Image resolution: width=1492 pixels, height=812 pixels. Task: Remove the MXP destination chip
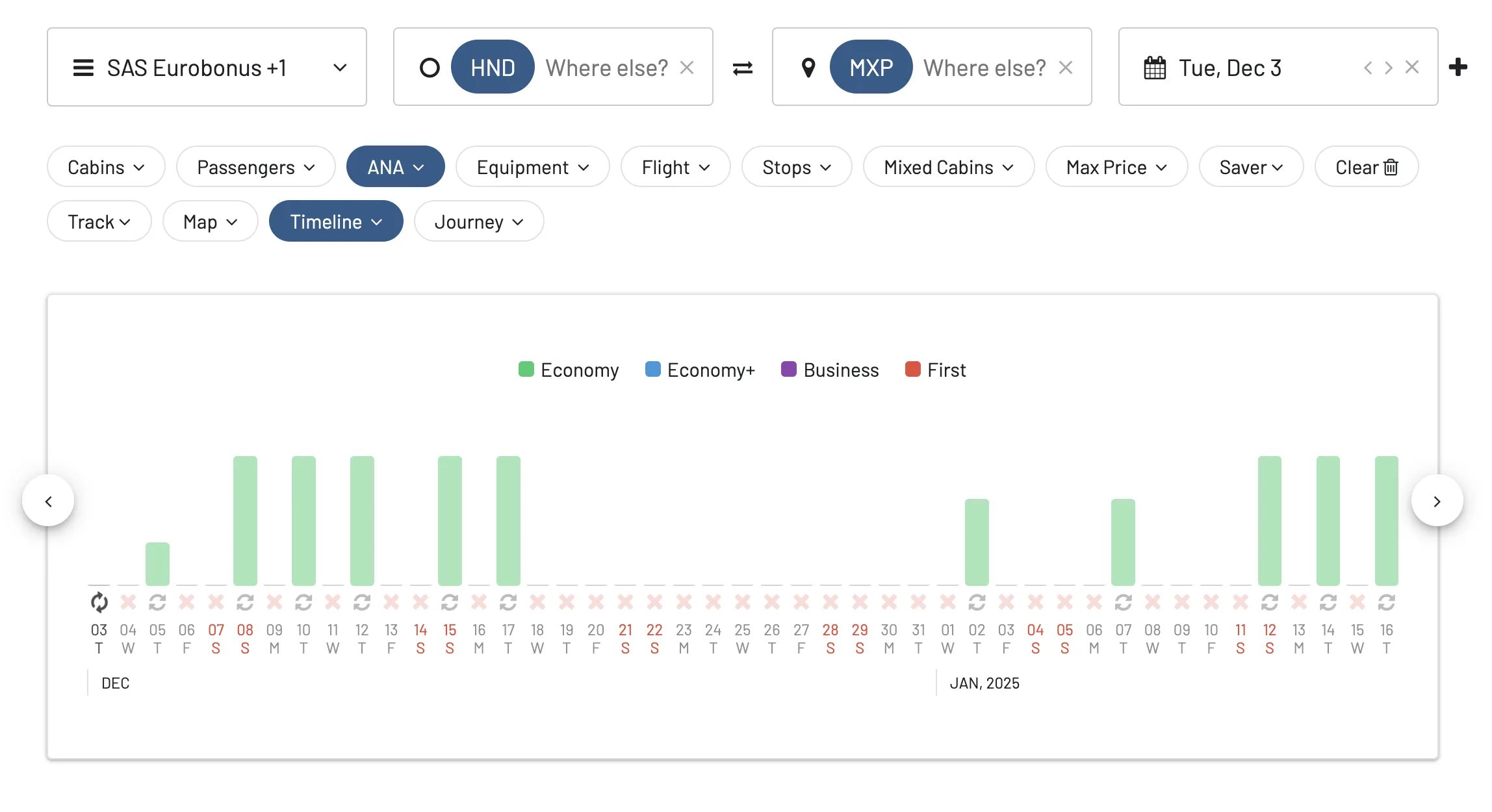[x=871, y=67]
